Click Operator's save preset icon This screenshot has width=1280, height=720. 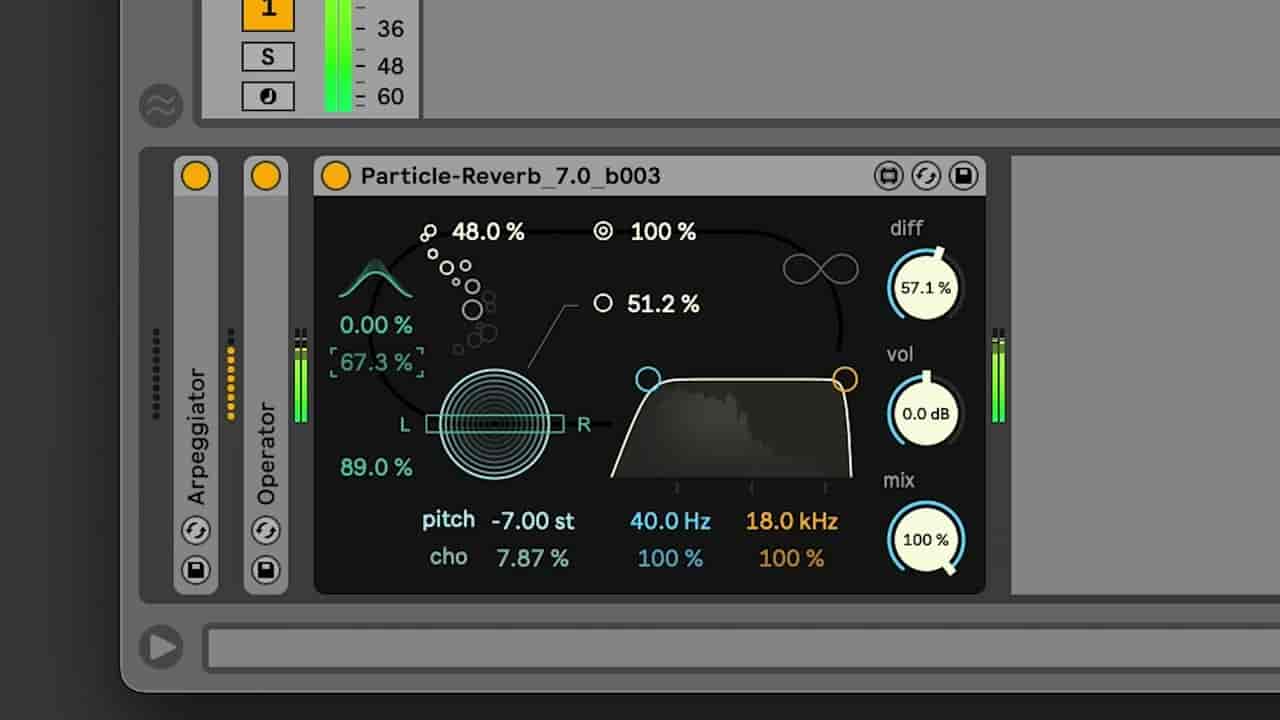pyautogui.click(x=266, y=570)
